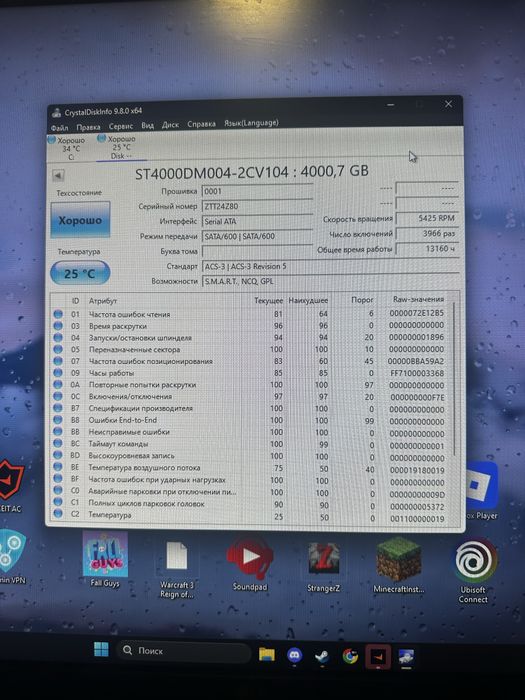Open the Правка menu
Viewport: 525px width, 700px height.
[x=88, y=127]
